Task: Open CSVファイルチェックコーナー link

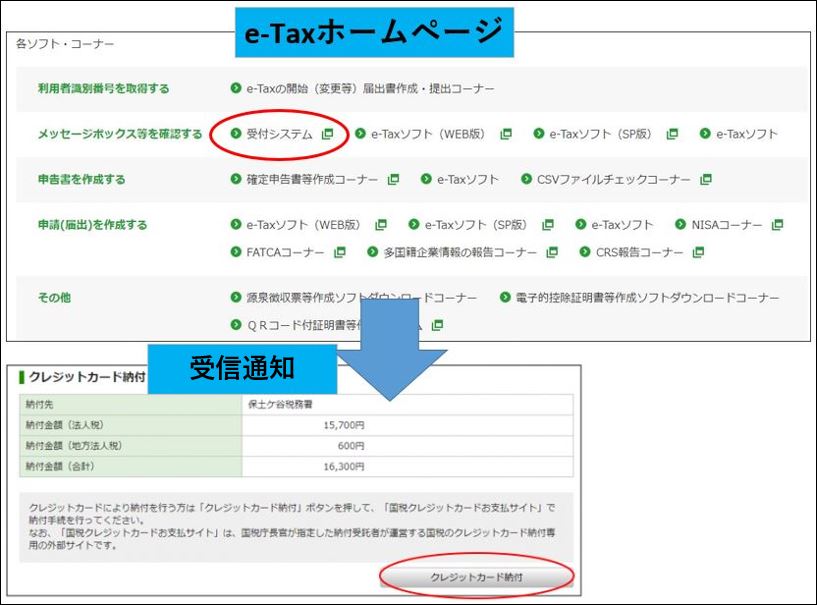Action: [613, 179]
